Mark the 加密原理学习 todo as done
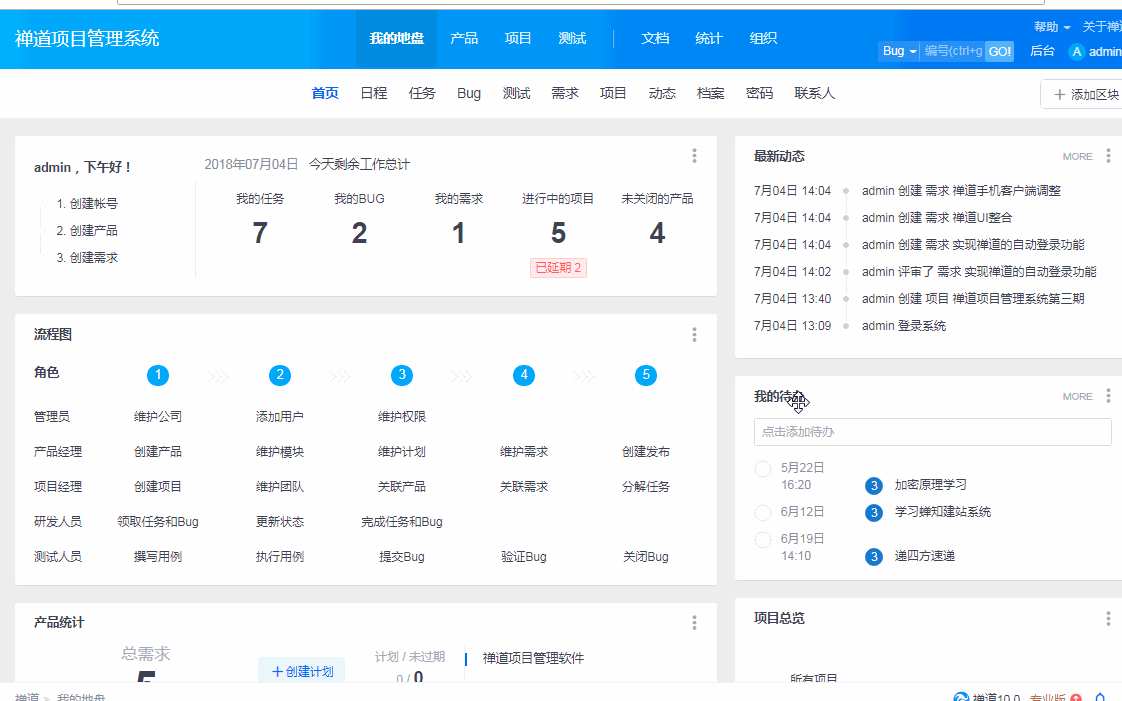1122x701 pixels. 763,469
